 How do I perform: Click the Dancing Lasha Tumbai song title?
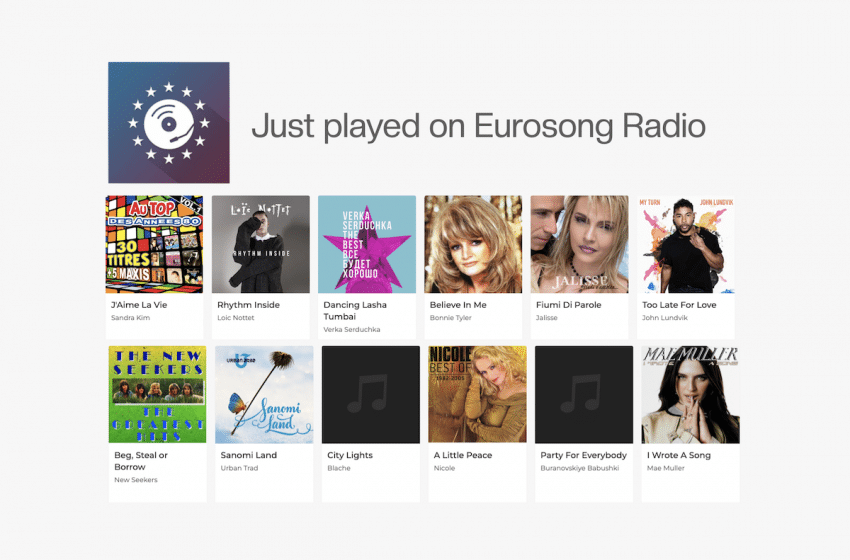click(x=355, y=311)
